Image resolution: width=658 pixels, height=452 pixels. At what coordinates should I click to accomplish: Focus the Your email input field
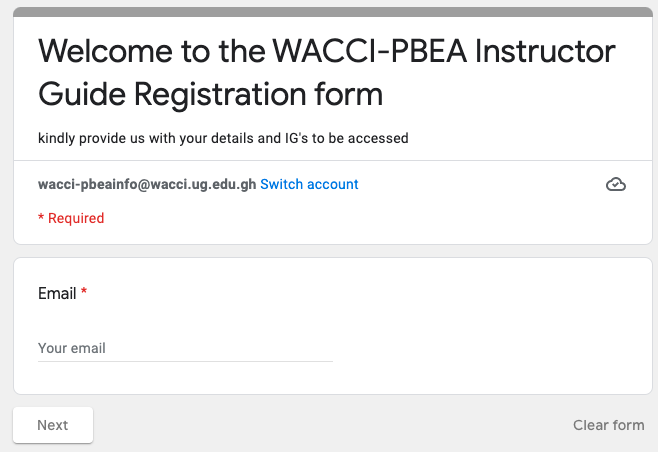(x=185, y=348)
